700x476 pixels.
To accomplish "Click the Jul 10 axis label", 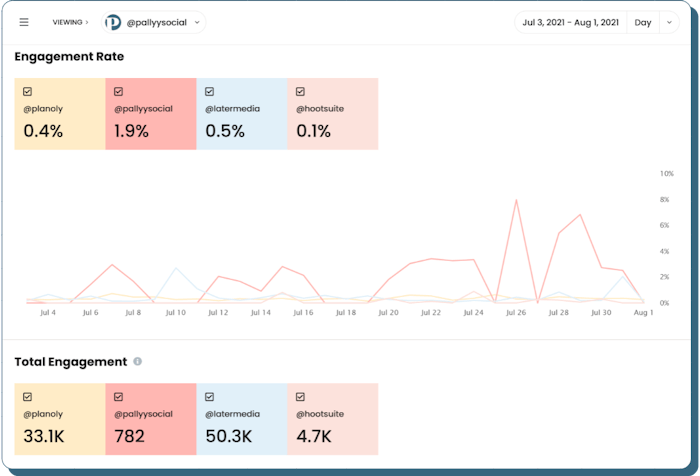I will (x=175, y=313).
